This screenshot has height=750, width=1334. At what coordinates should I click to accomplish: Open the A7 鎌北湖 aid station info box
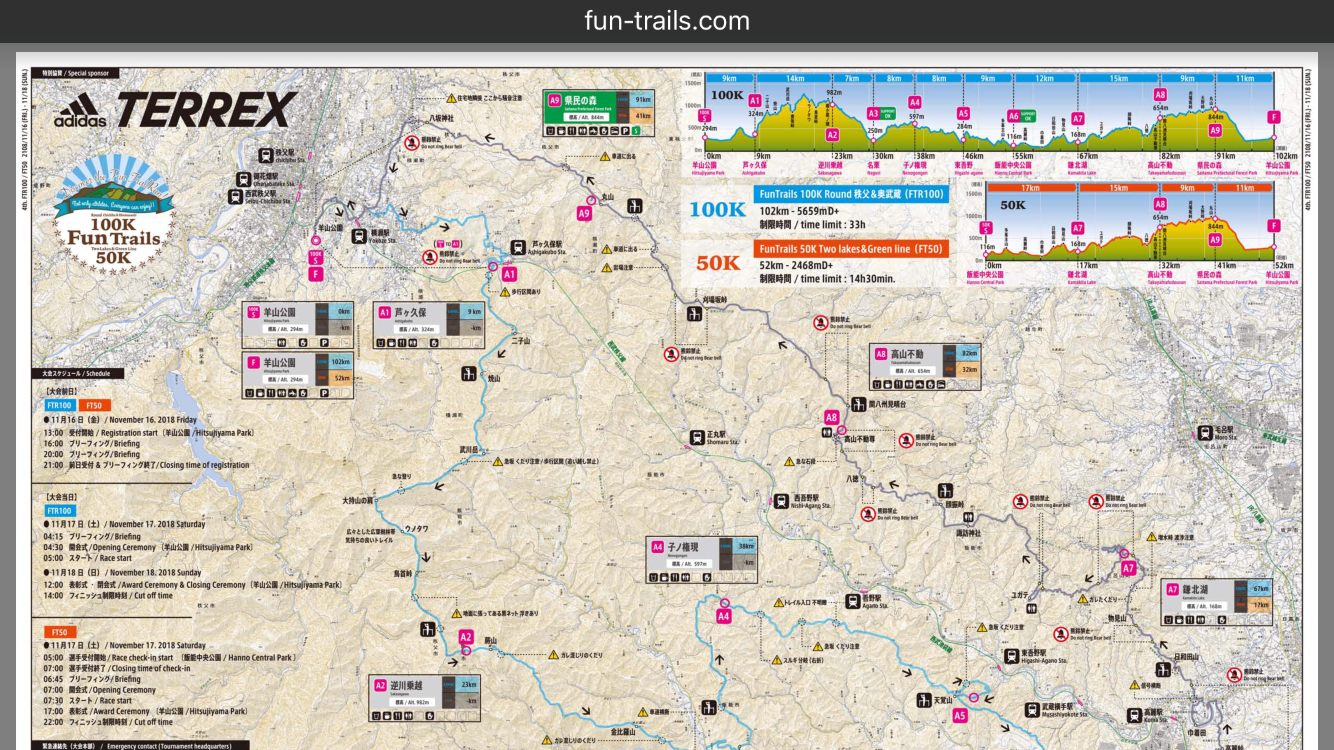(x=1217, y=603)
